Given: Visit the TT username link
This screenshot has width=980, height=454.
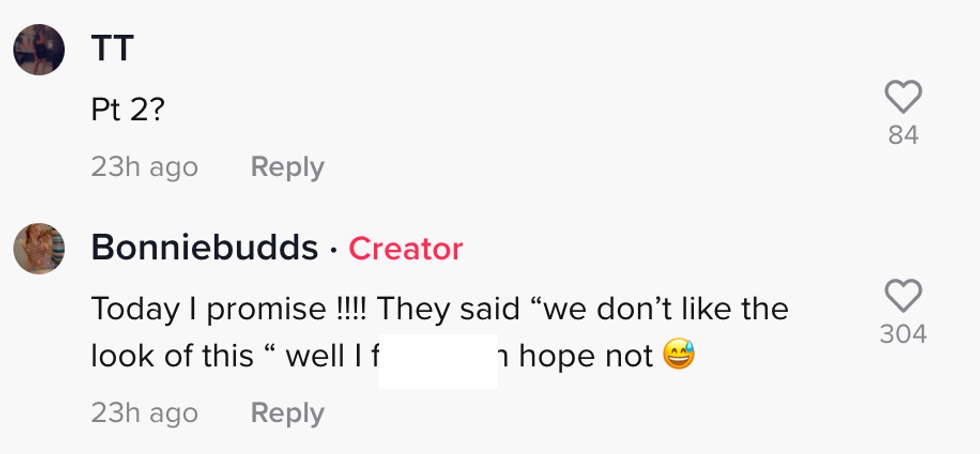Looking at the screenshot, I should [112, 48].
